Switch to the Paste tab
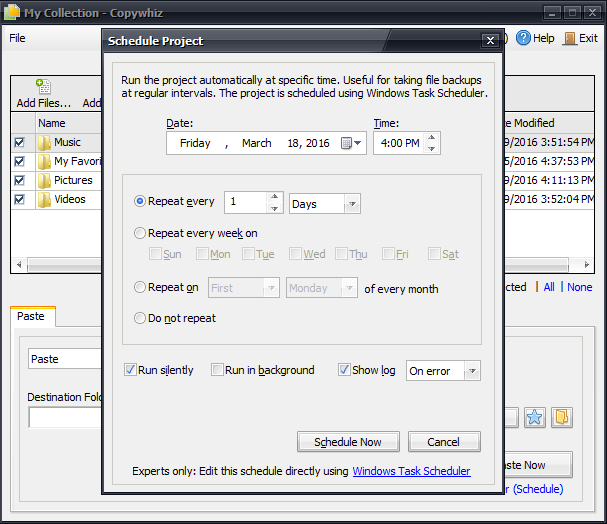This screenshot has width=607, height=524. click(33, 317)
